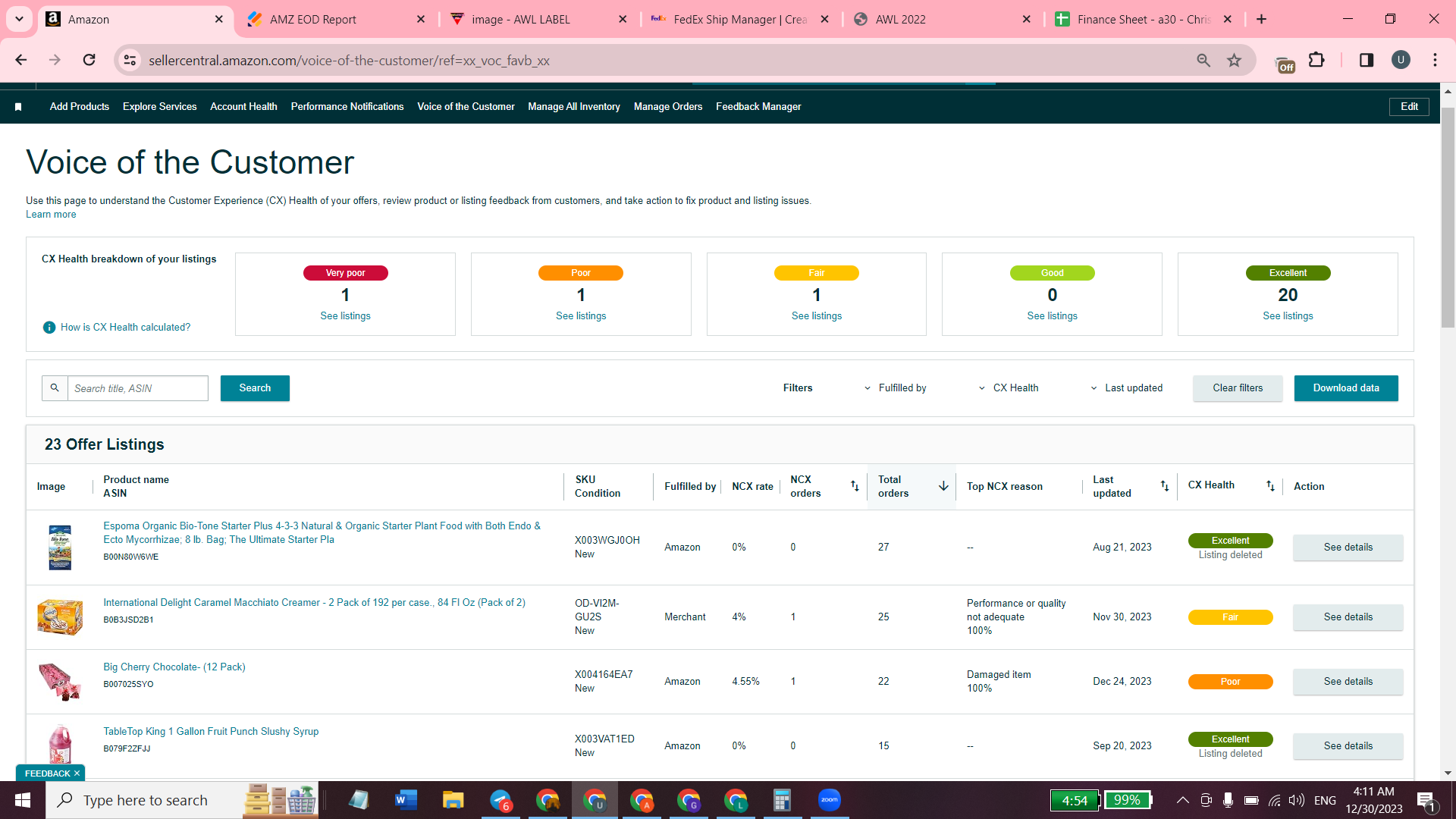Click Download data button

[1346, 388]
